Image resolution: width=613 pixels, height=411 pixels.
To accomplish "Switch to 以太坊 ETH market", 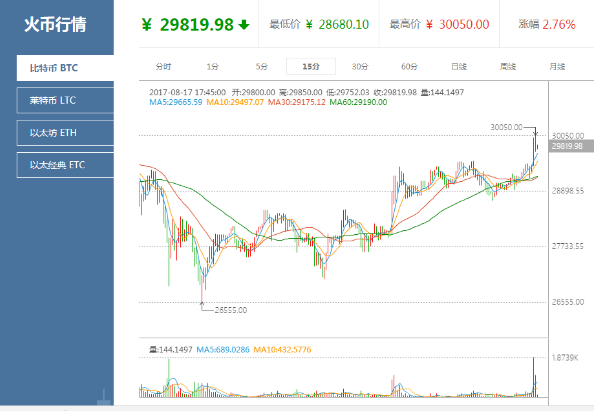I will (x=65, y=133).
